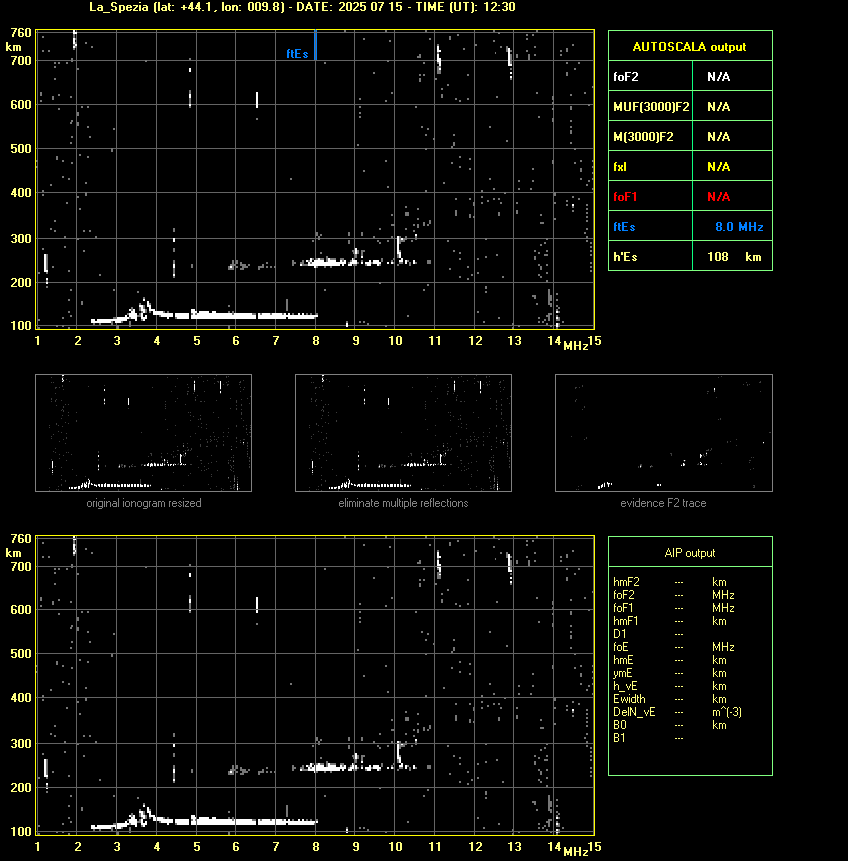Viewport: 848px width, 861px height.
Task: Select the "8.0 MHz" ftEs value
Action: [739, 227]
